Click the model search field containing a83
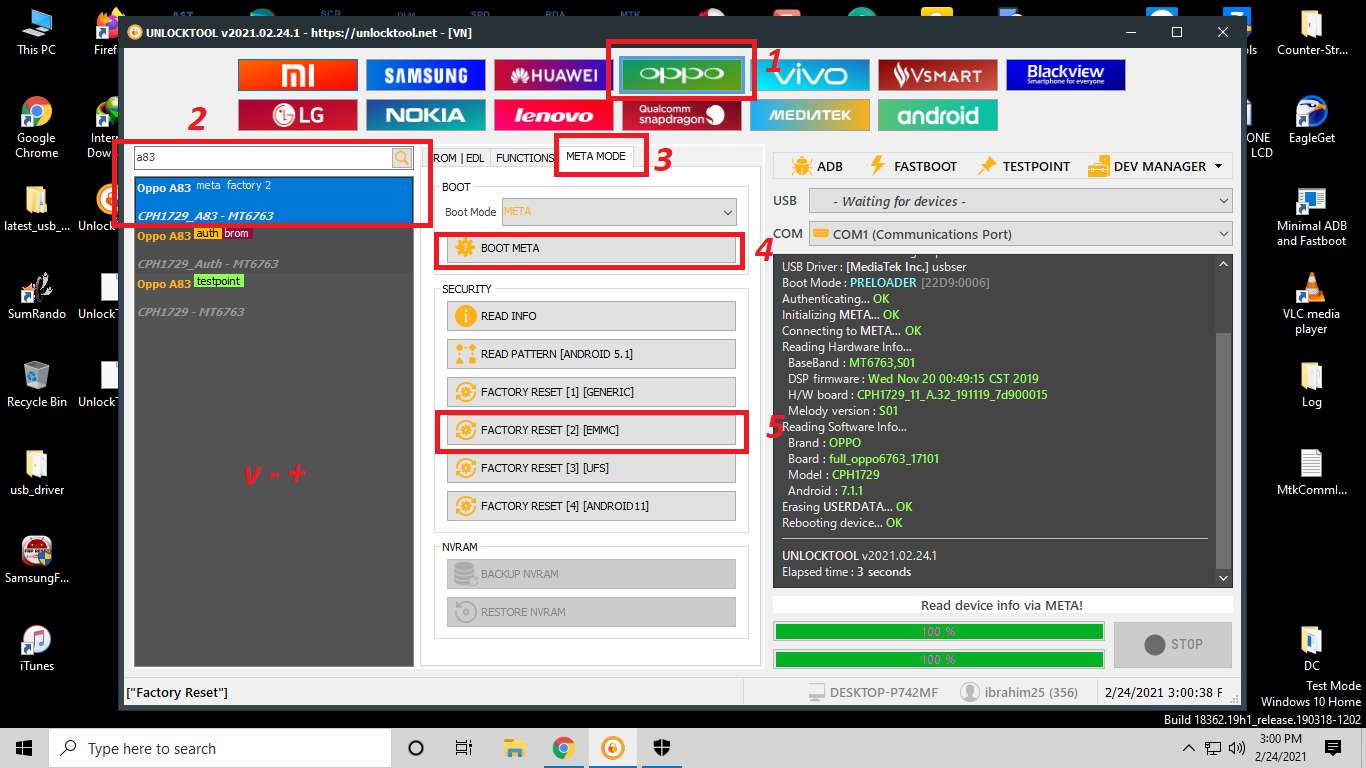Screen dimensions: 1366x768 coord(263,157)
